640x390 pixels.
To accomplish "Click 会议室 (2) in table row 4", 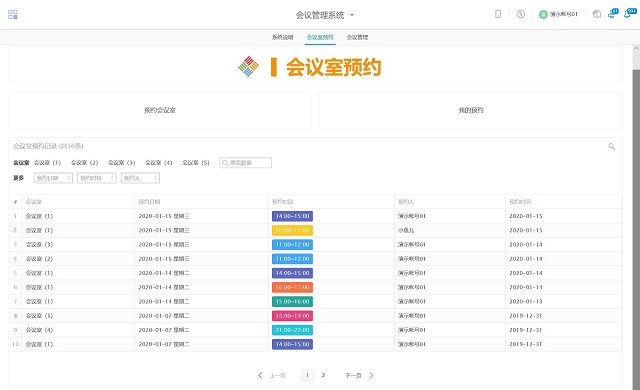I will tap(39, 259).
